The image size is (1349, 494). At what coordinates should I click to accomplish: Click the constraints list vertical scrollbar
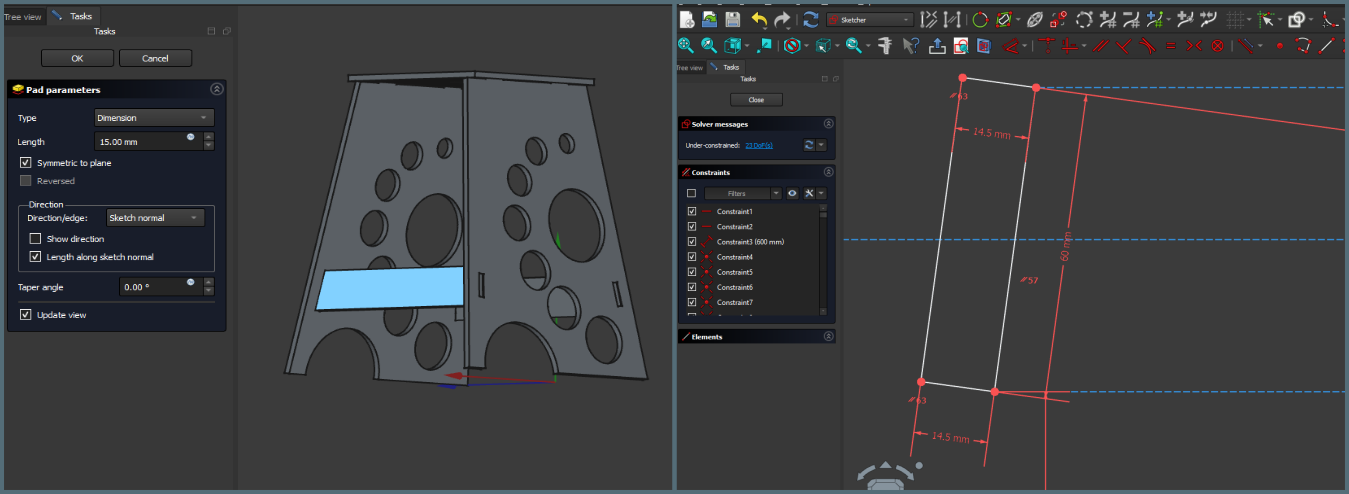[x=824, y=260]
